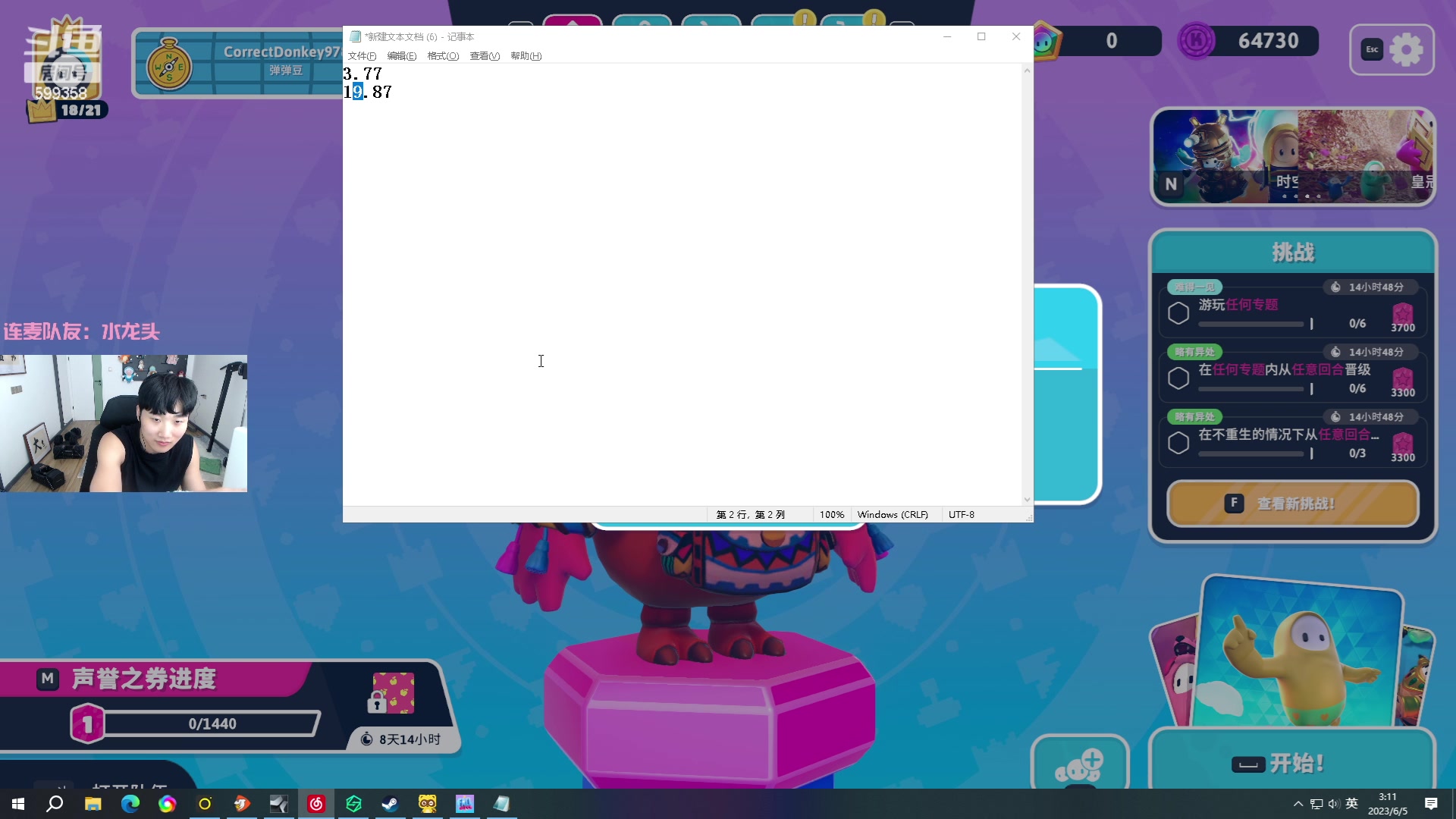
Task: Click the CorrectDonkey97 player name
Action: point(282,52)
